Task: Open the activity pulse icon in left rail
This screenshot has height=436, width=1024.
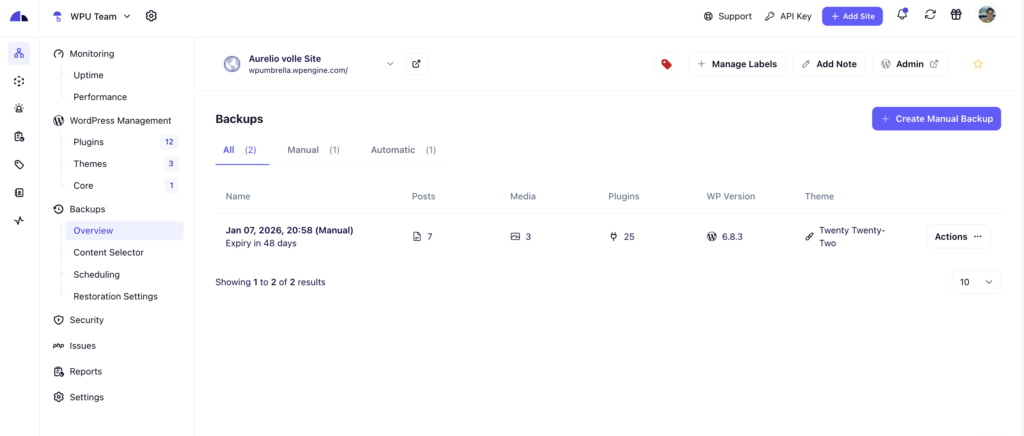Action: pyautogui.click(x=19, y=221)
